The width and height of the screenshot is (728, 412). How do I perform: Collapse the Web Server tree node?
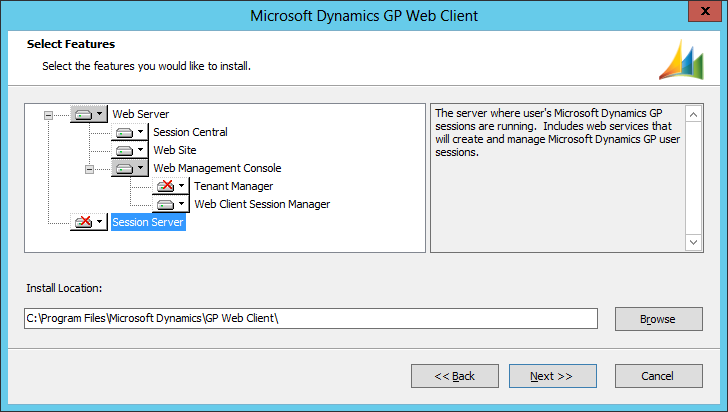click(x=48, y=115)
